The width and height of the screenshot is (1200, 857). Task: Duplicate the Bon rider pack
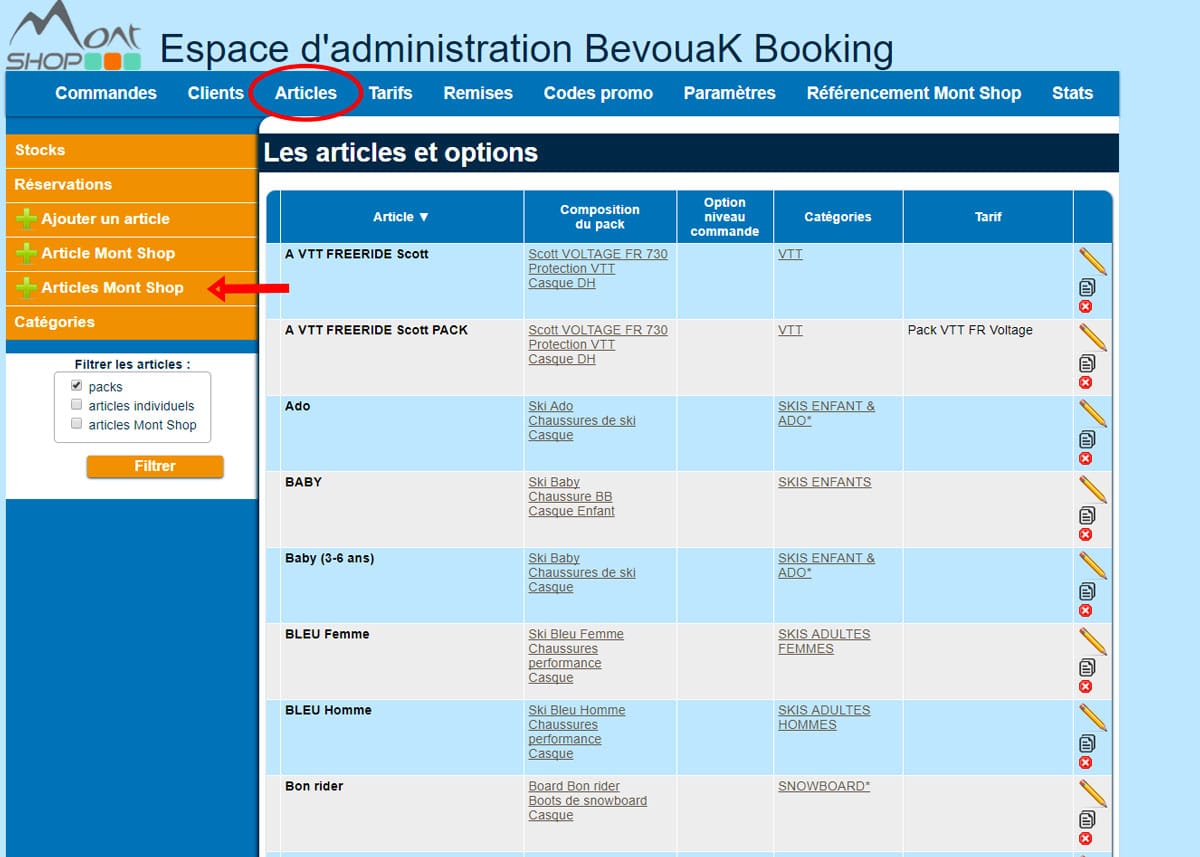1087,819
